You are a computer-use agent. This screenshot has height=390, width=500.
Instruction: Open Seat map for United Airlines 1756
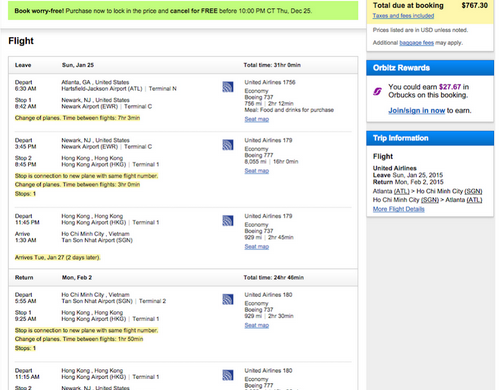[x=257, y=119]
